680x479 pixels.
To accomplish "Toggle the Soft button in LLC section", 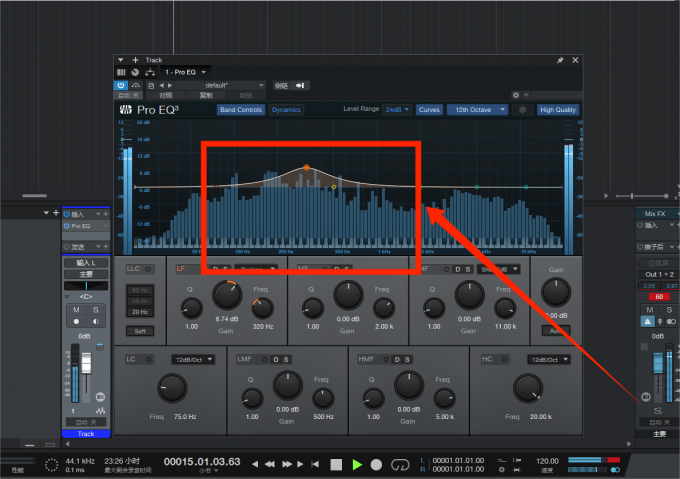I will [x=140, y=331].
